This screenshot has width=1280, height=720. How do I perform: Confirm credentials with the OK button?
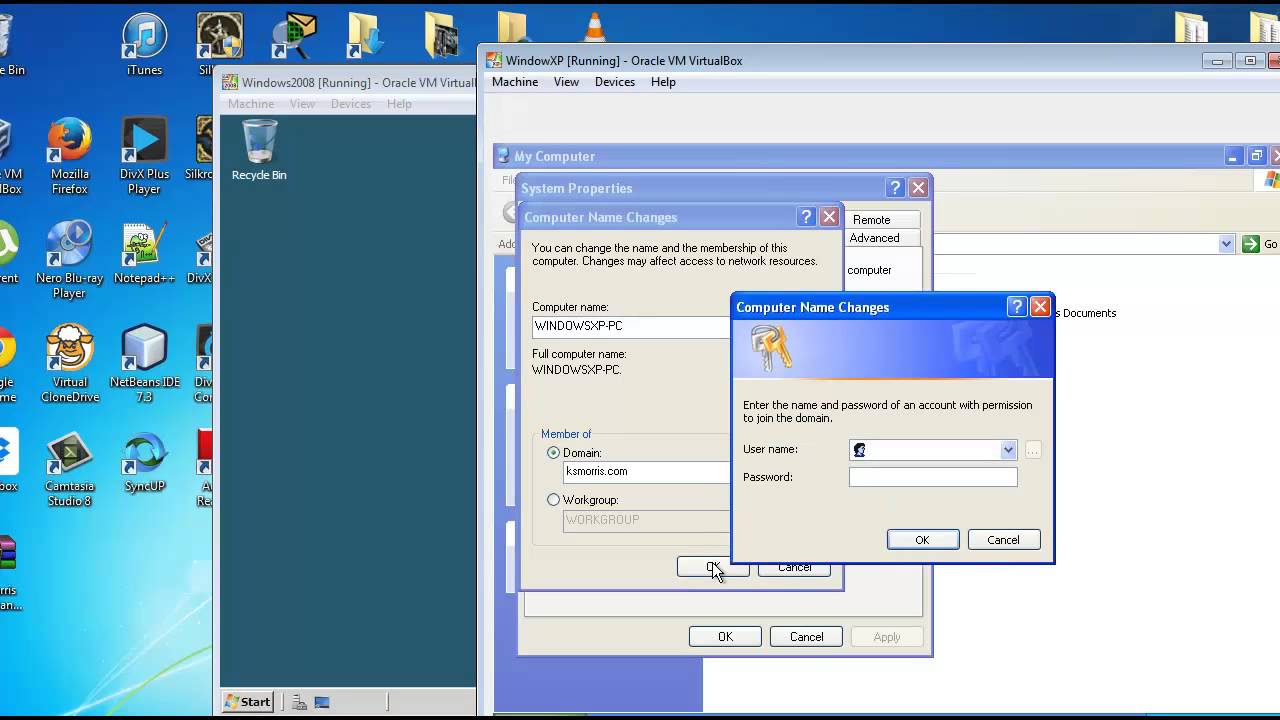click(923, 540)
